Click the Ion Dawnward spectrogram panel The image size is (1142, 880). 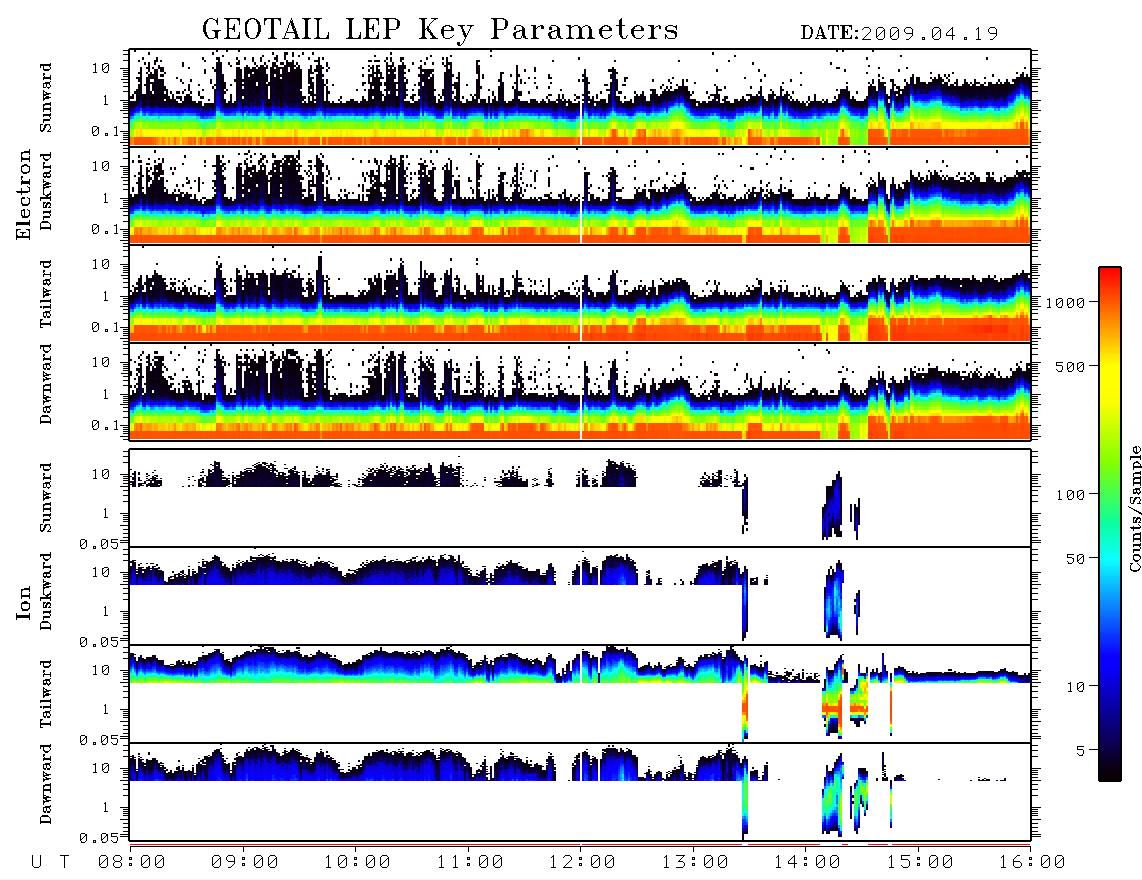[x=580, y=792]
